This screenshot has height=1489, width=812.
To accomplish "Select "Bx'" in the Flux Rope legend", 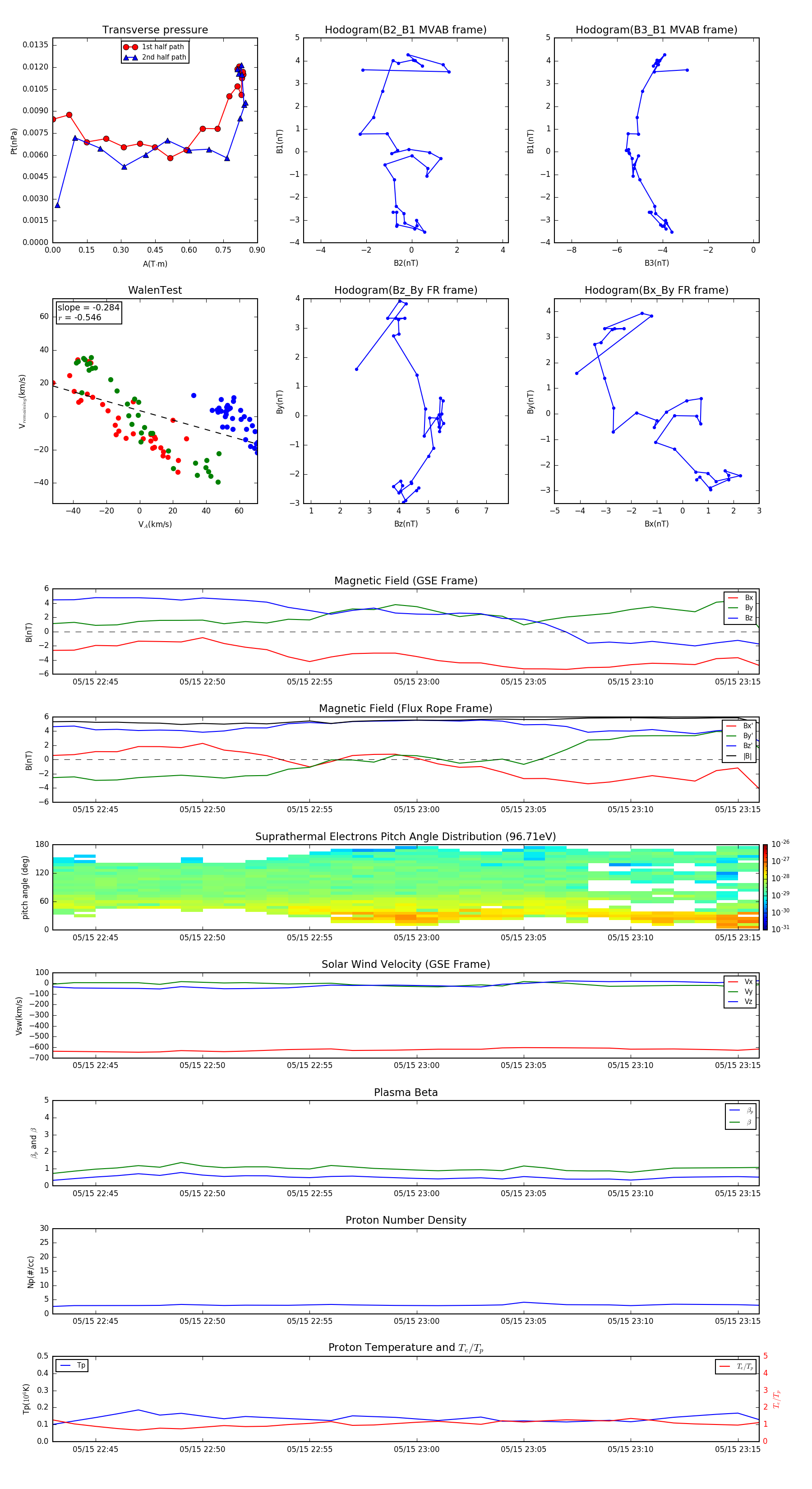I will pos(740,726).
